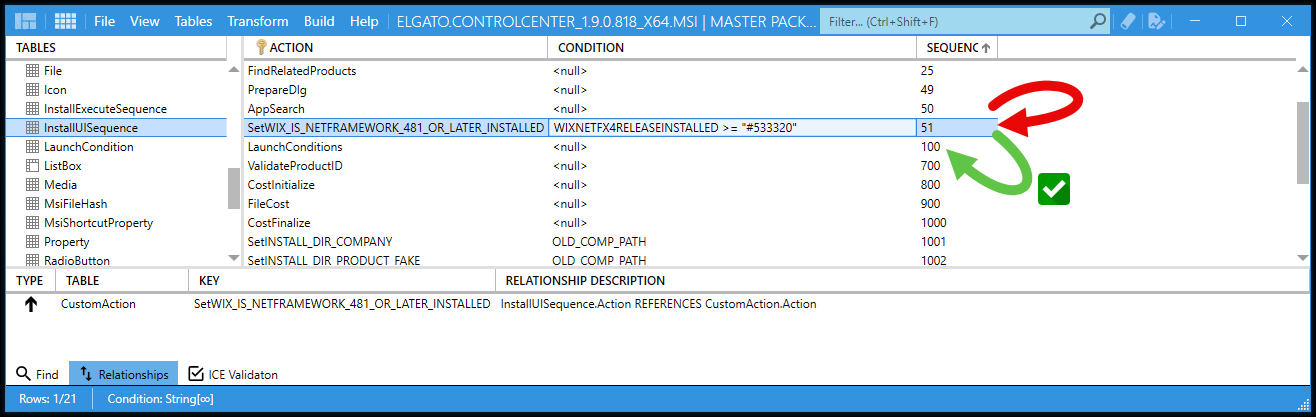Click the grid view icon
Viewport: 1316px width, 417px height.
coord(65,20)
